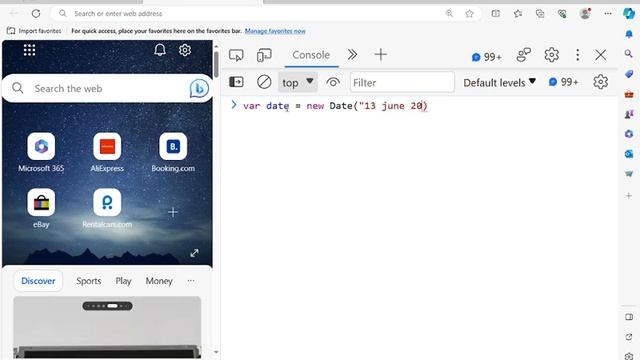Refresh the page with reload icon
This screenshot has height=360, width=640.
tap(36, 13)
